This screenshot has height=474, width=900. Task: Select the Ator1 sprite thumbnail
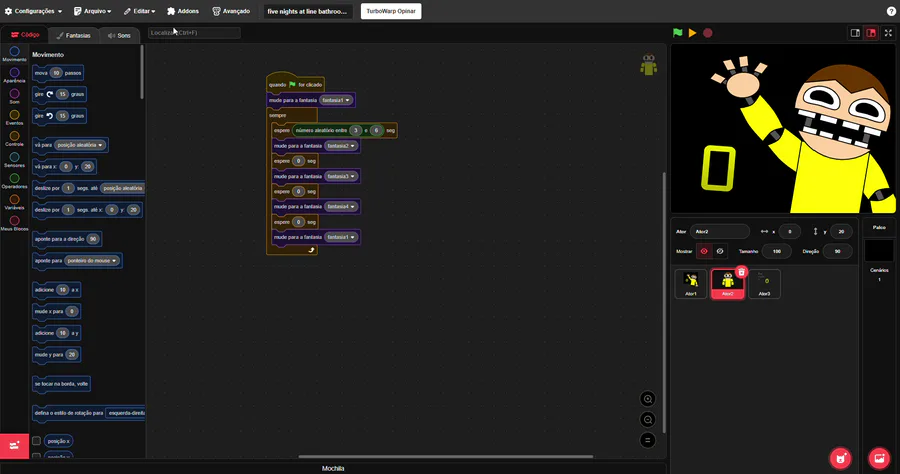click(x=691, y=284)
